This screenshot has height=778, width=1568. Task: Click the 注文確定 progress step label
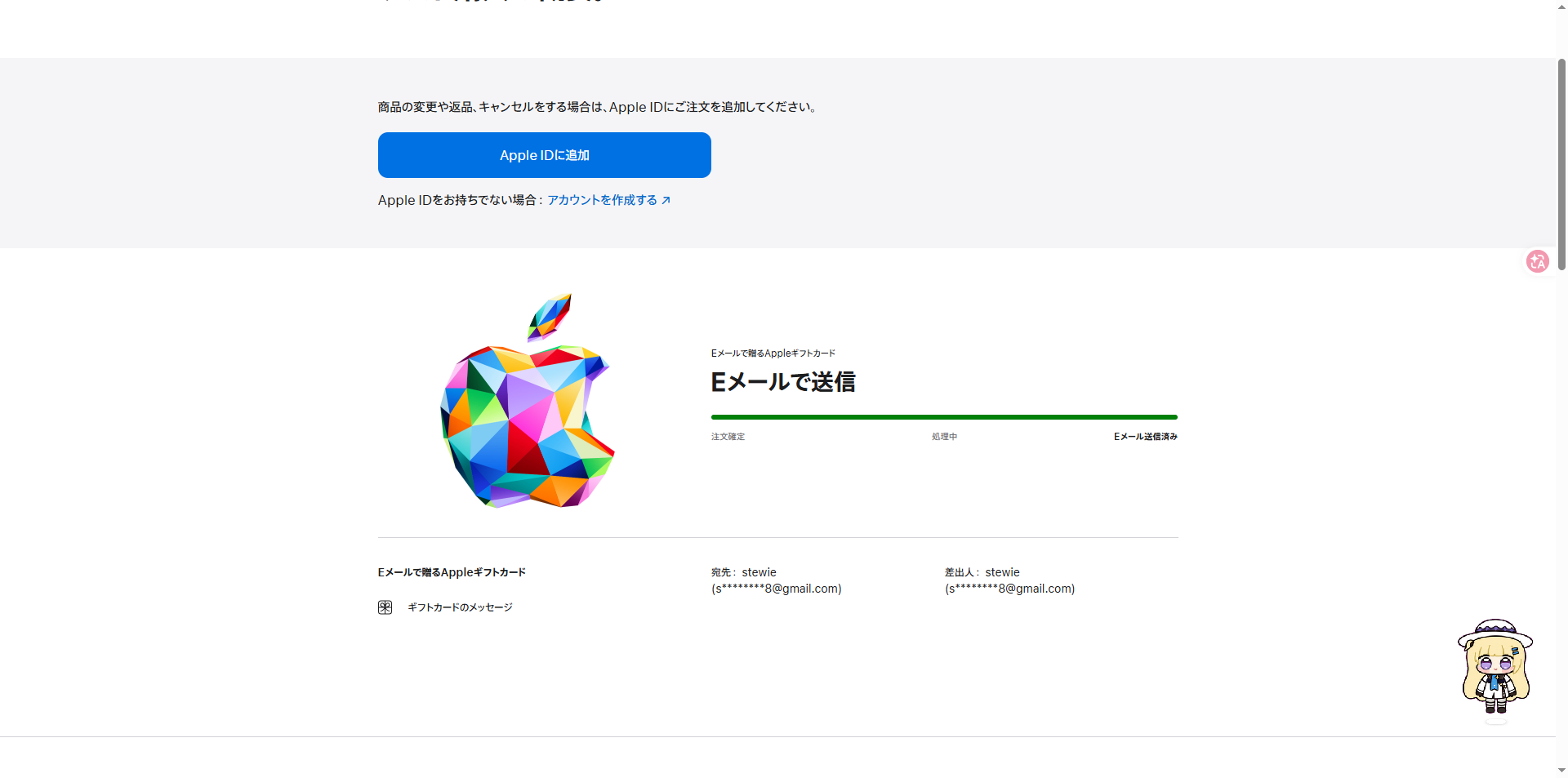click(x=728, y=437)
